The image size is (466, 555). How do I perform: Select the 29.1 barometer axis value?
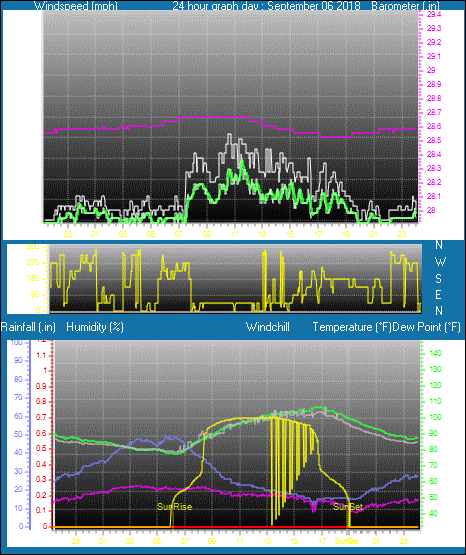[x=434, y=56]
